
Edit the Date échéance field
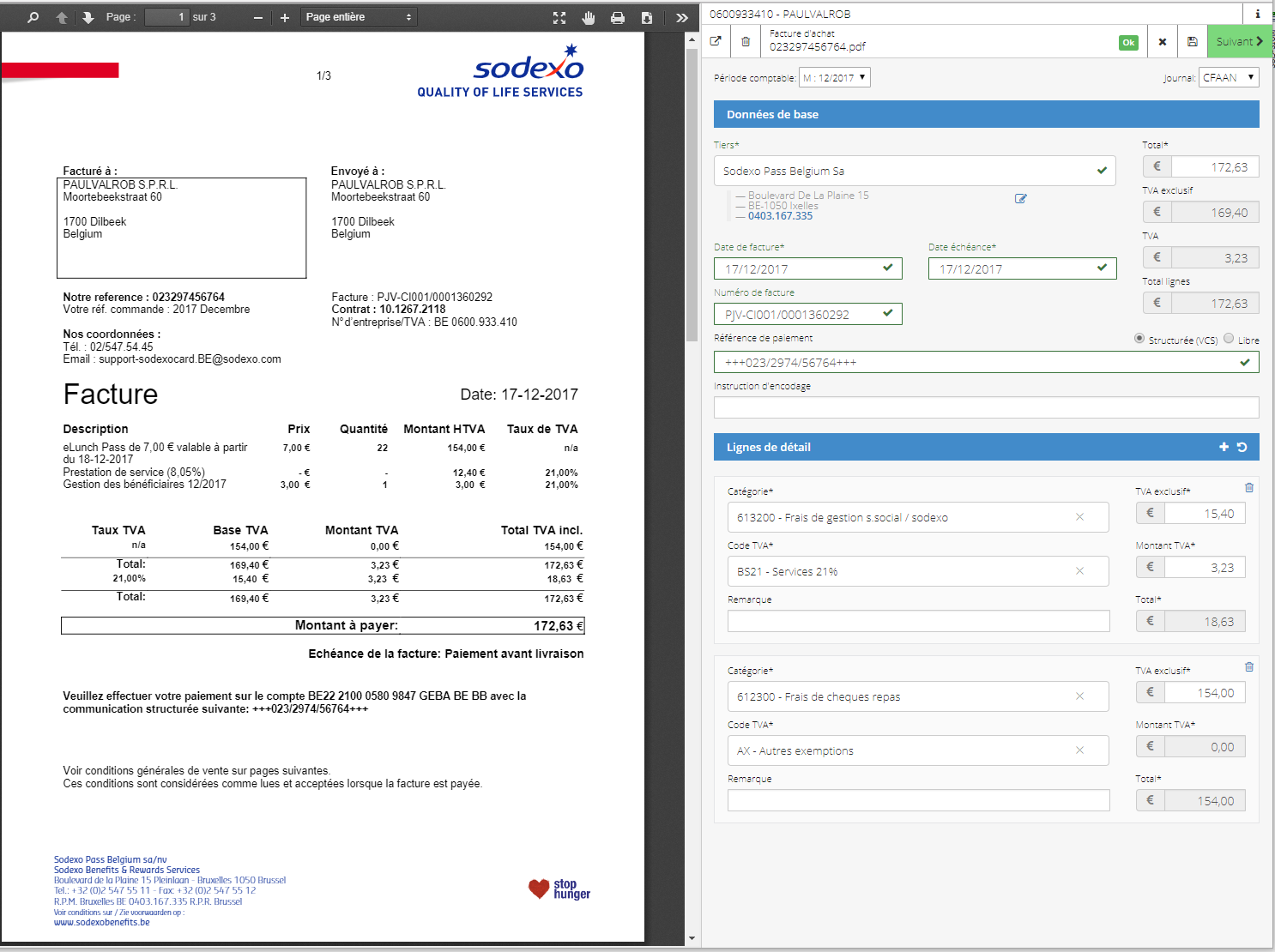(x=1022, y=268)
